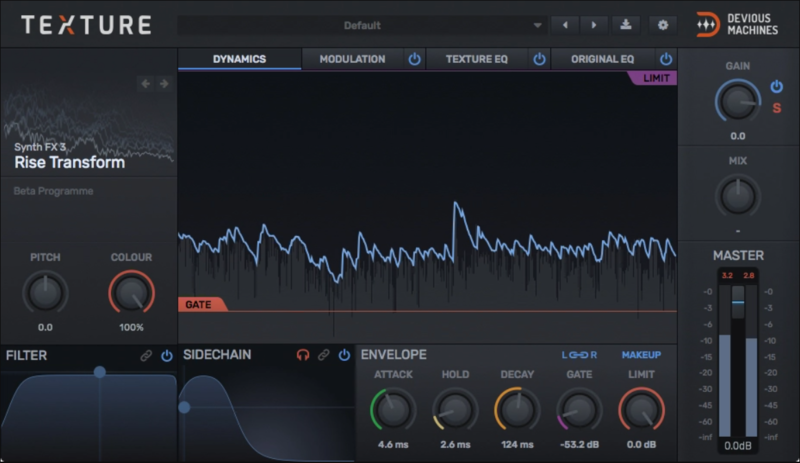The height and width of the screenshot is (463, 800).
Task: Solo the gain with the S icon
Action: click(x=776, y=108)
